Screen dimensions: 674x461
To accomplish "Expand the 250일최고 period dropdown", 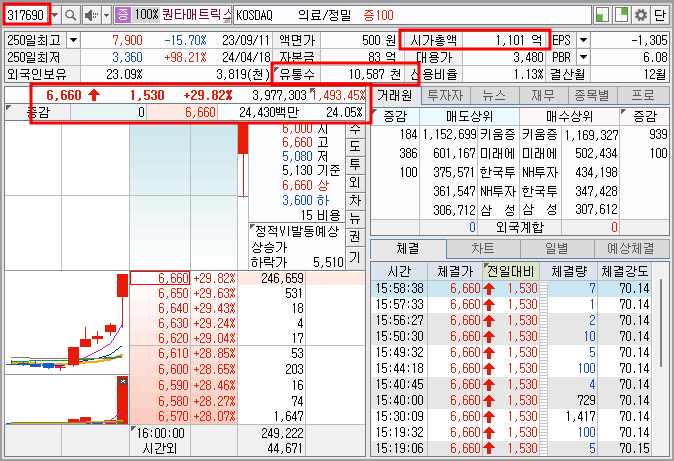I will [74, 40].
